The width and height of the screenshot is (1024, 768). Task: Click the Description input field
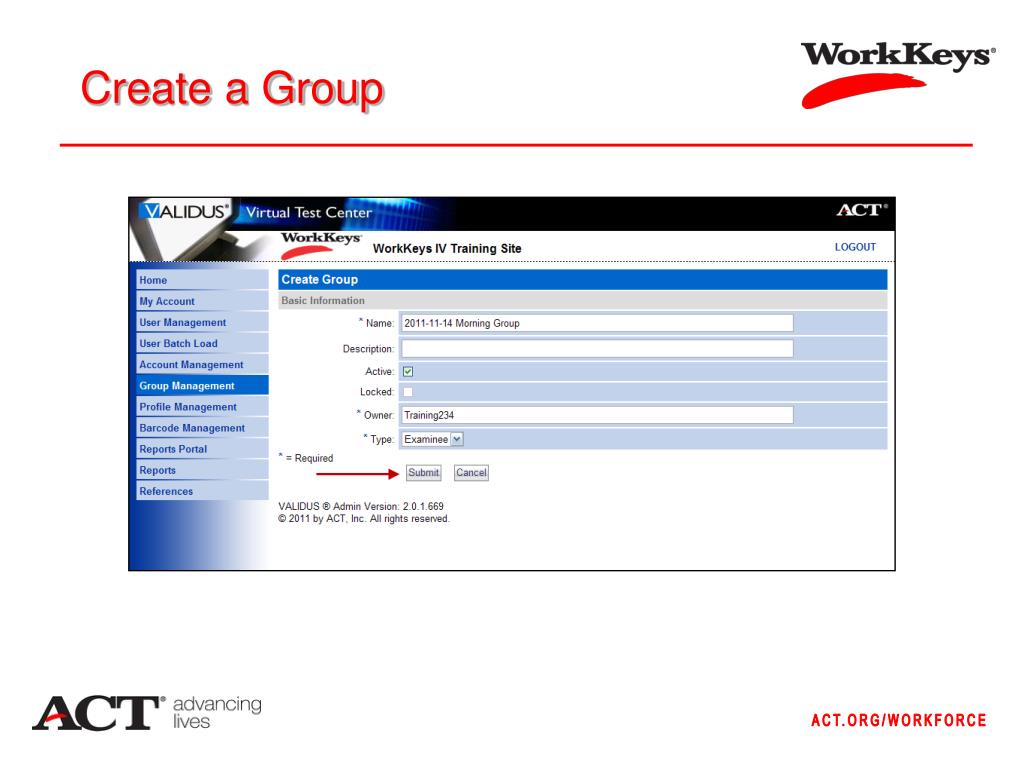click(x=597, y=349)
